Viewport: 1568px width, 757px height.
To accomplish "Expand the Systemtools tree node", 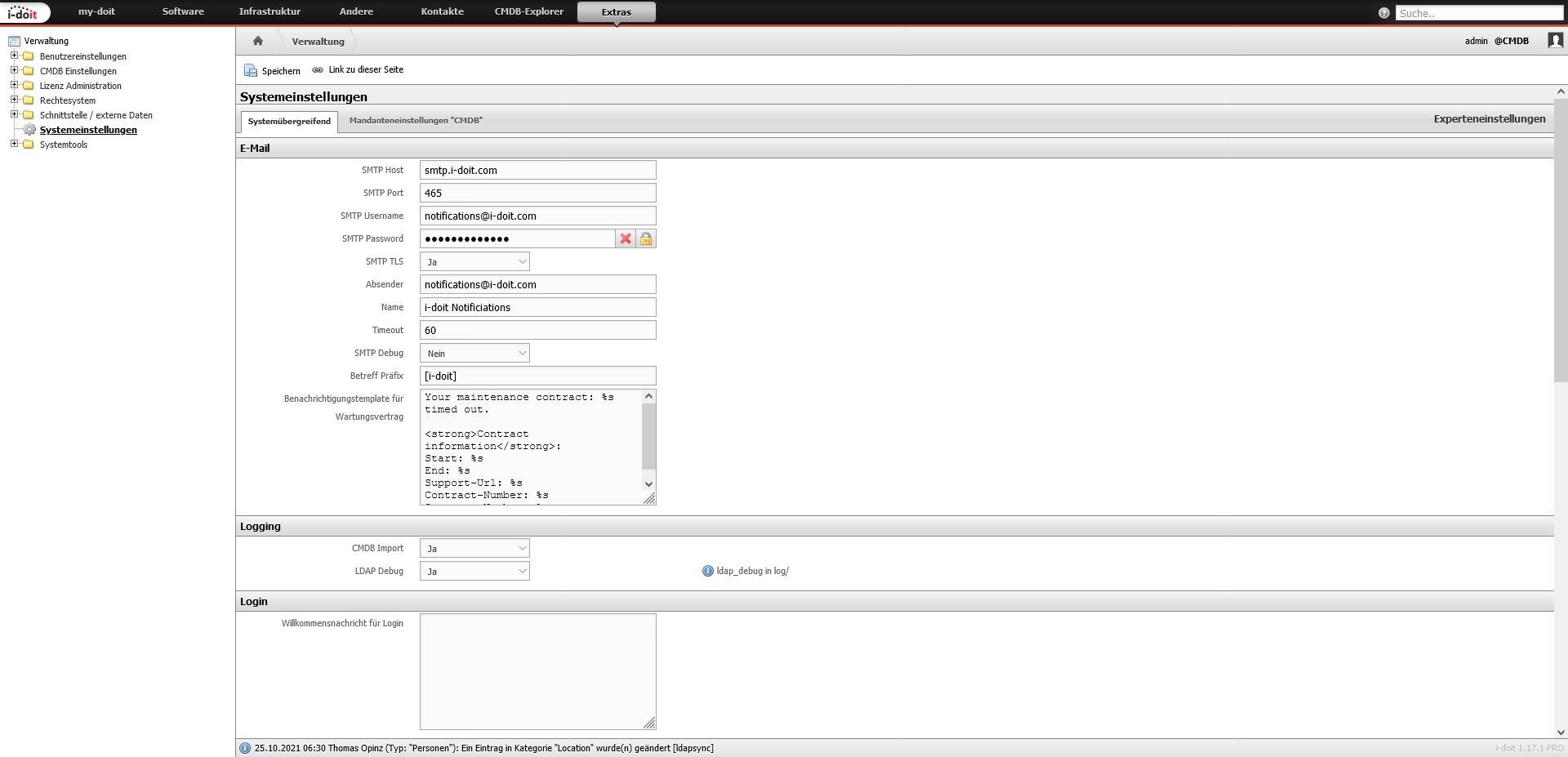I will pyautogui.click(x=14, y=144).
